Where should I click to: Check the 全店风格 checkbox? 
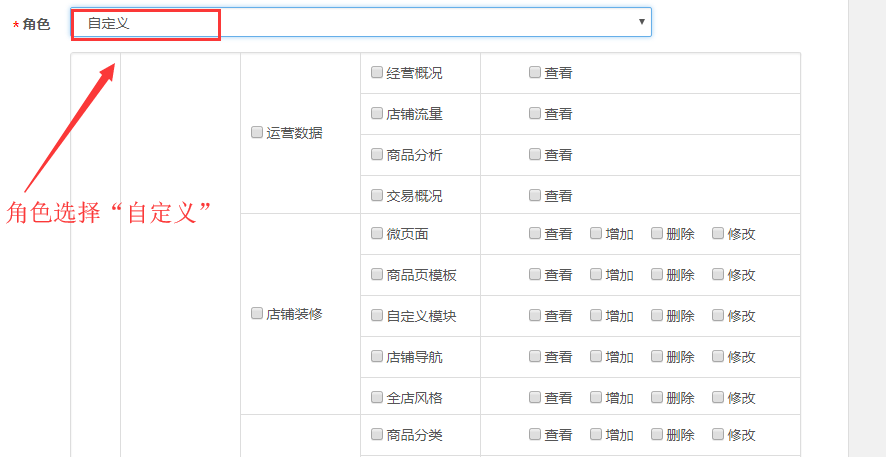pos(377,397)
